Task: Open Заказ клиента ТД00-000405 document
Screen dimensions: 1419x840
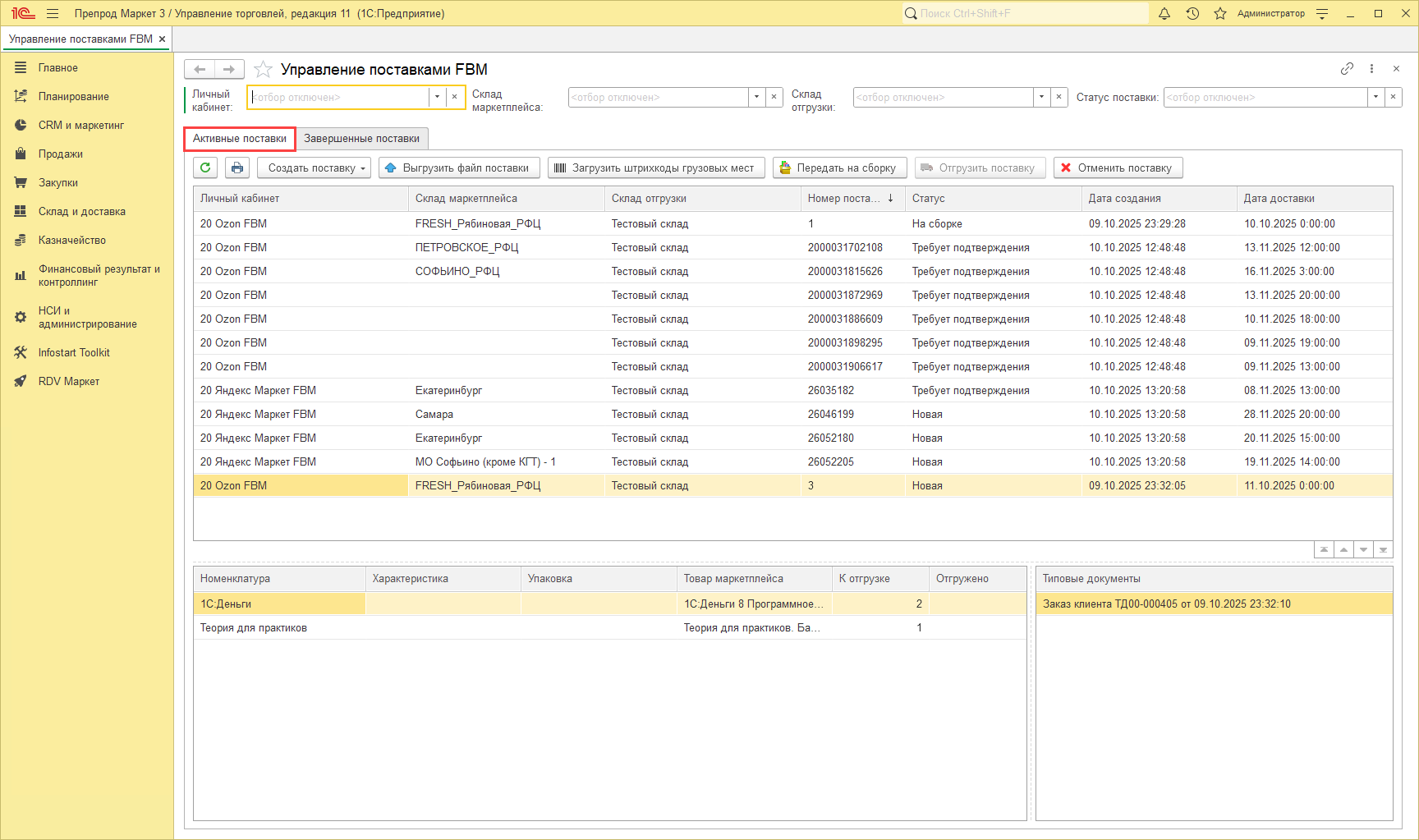Action: (1166, 604)
